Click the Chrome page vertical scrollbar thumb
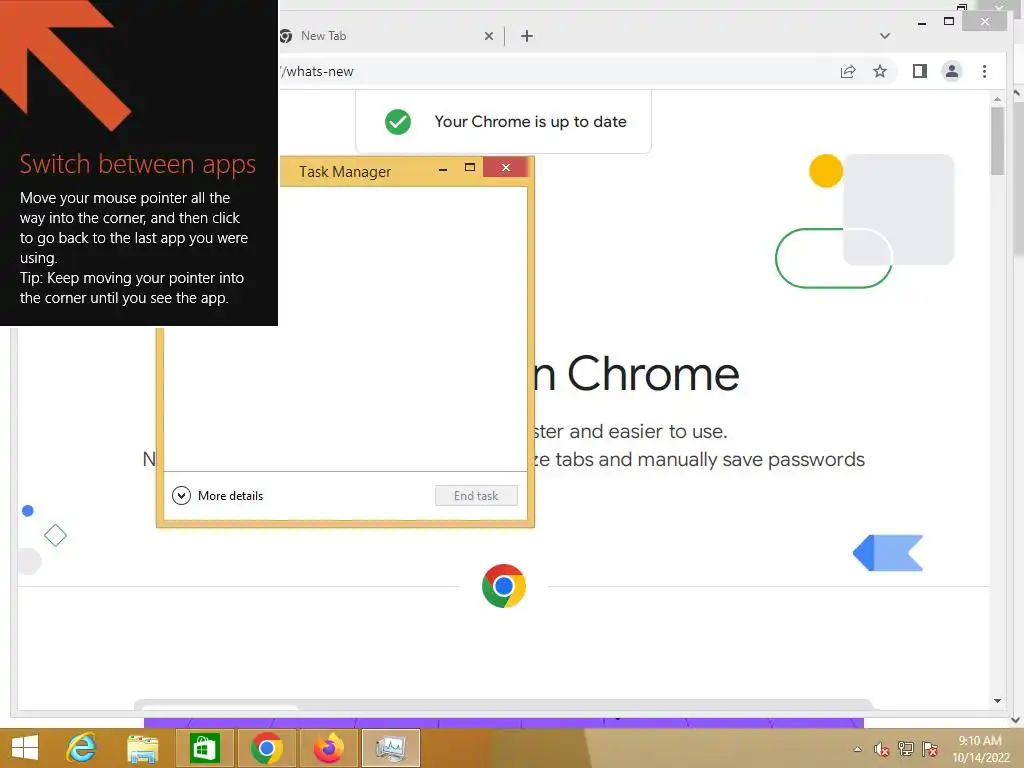Image resolution: width=1024 pixels, height=768 pixels. 997,140
